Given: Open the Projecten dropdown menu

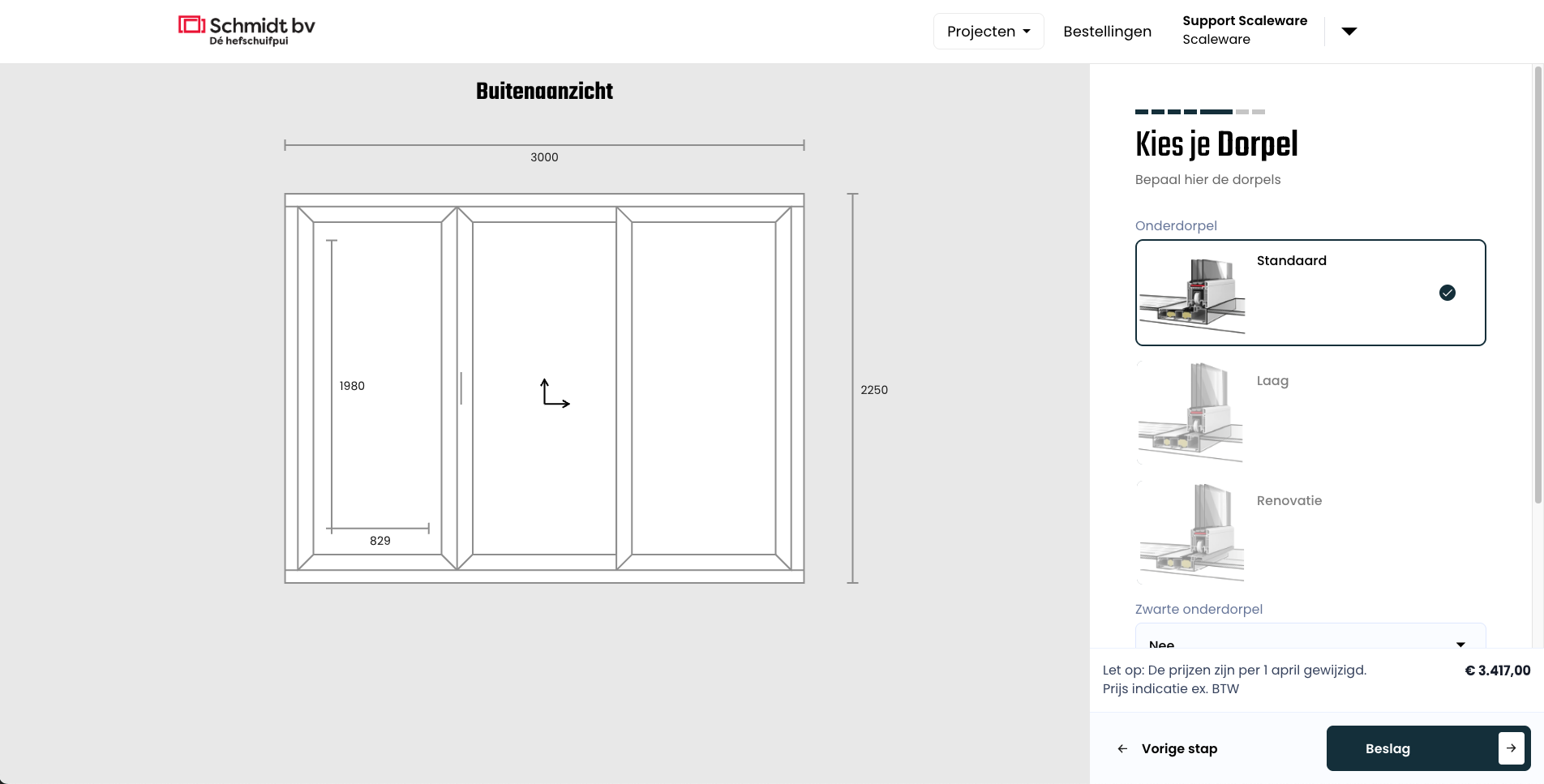Looking at the screenshot, I should tap(988, 32).
